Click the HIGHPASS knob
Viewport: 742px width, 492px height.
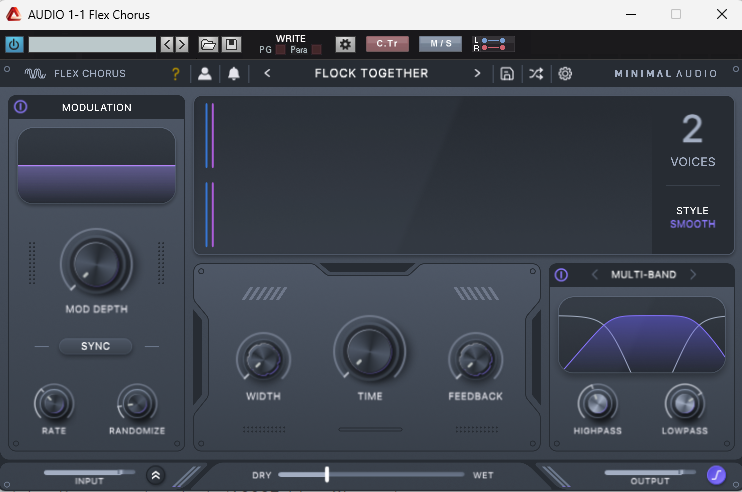point(597,404)
